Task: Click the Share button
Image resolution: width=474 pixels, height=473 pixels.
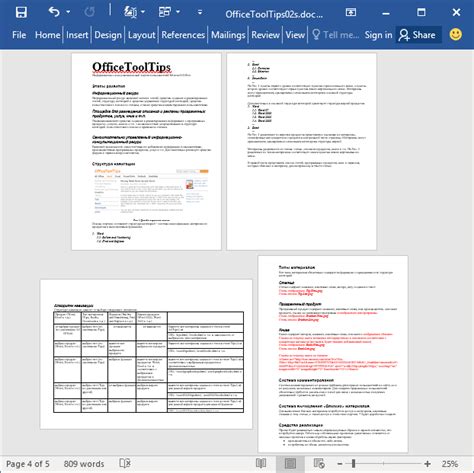Action: point(419,35)
